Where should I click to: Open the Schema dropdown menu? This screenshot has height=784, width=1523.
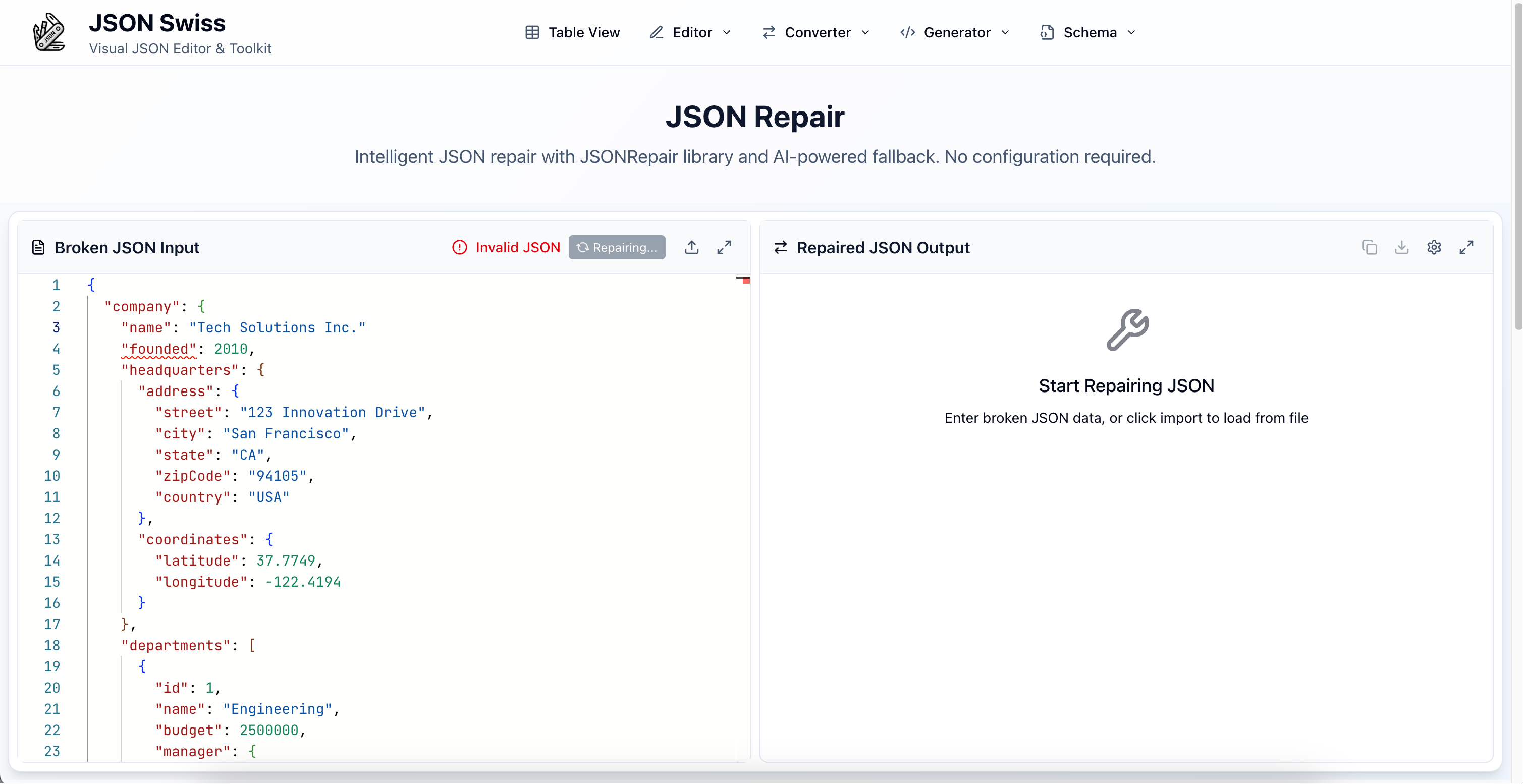click(1088, 32)
